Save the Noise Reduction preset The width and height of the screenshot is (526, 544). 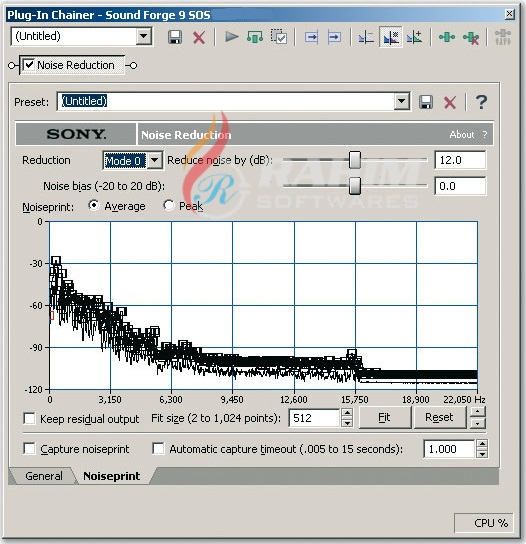[x=426, y=102]
